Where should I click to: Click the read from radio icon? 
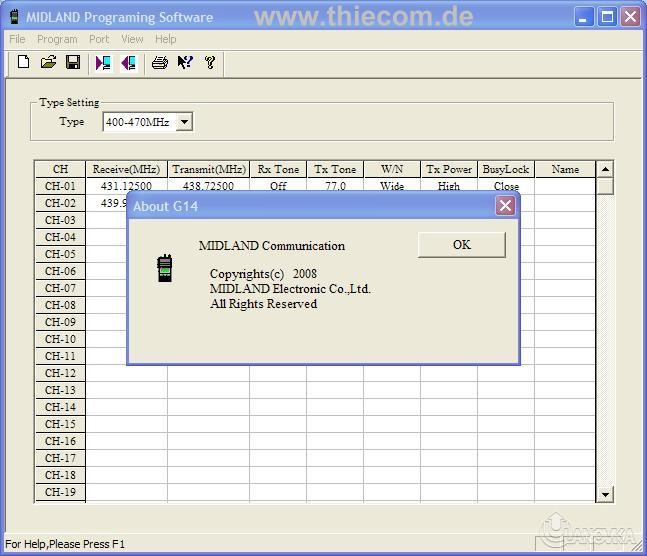103,63
